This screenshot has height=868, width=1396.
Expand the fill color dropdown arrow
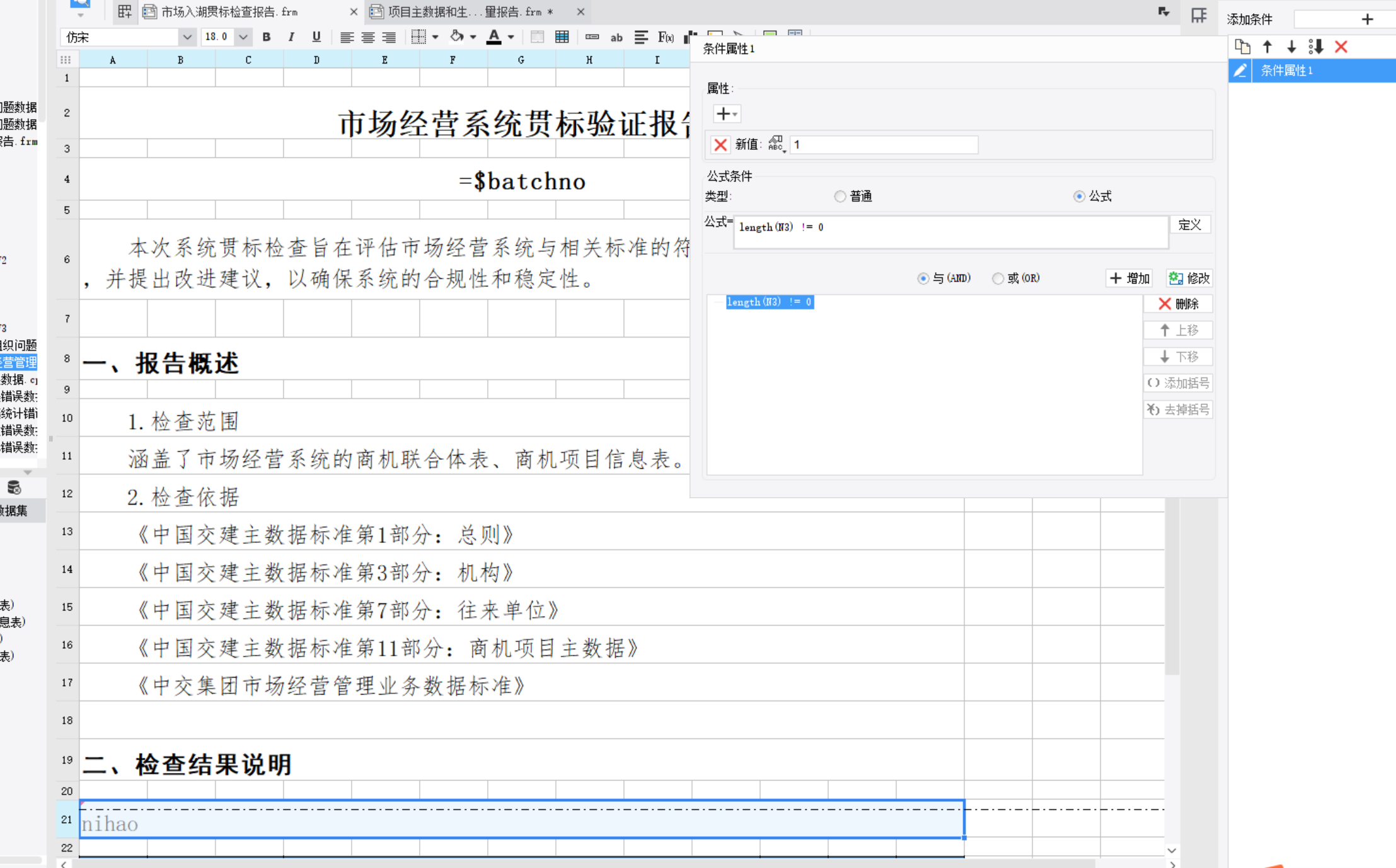[x=473, y=37]
